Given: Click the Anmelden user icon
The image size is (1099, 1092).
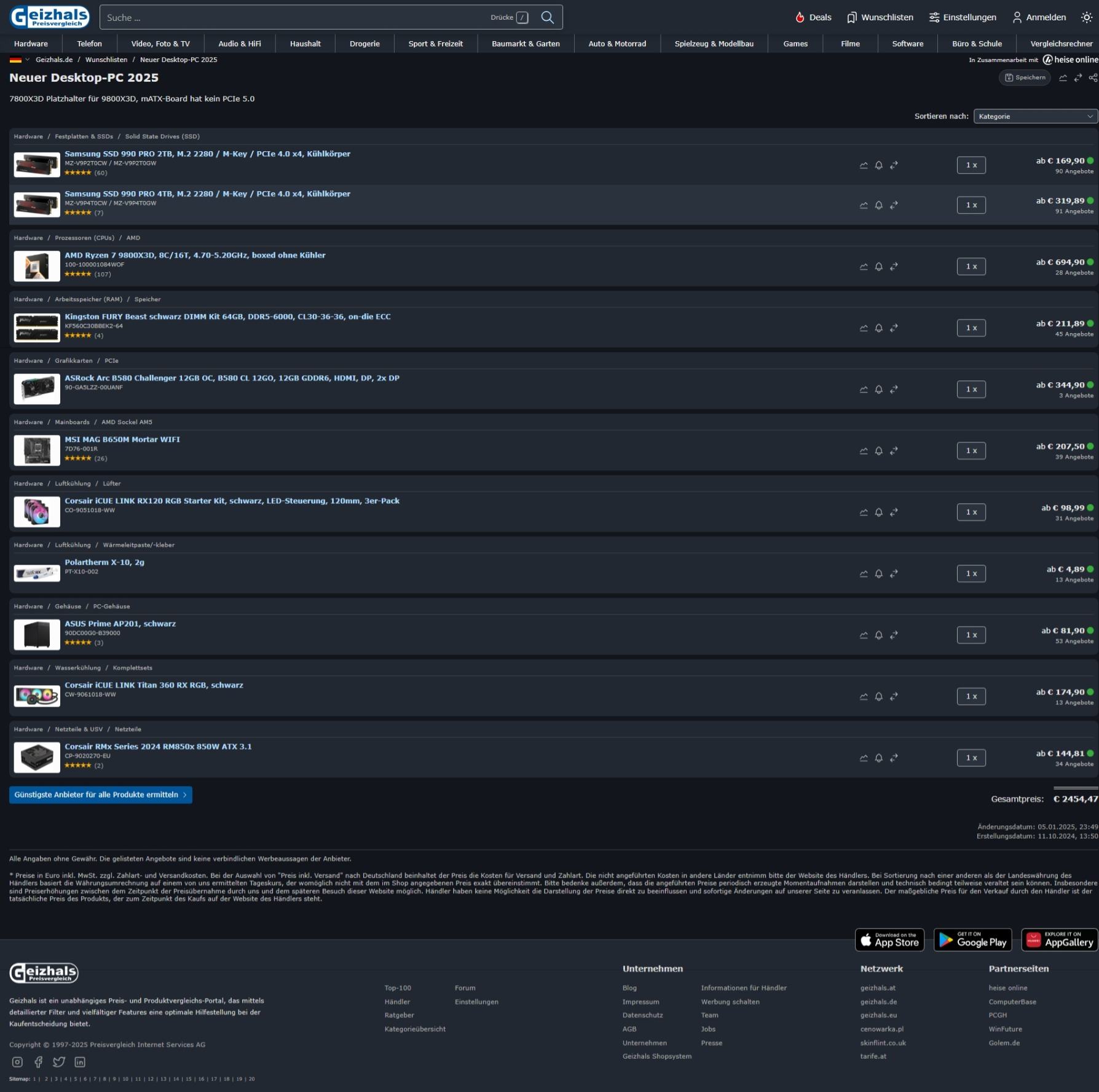Looking at the screenshot, I should pos(1017,17).
